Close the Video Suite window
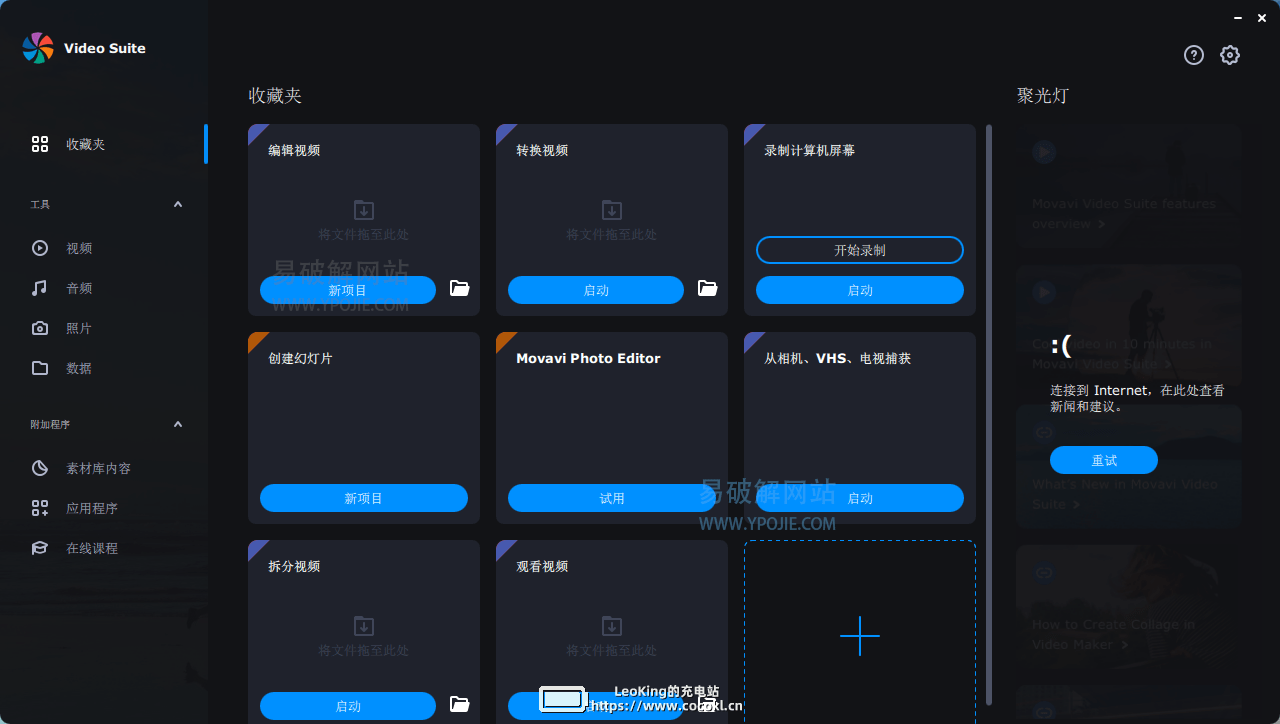1280x724 pixels. (x=1263, y=17)
